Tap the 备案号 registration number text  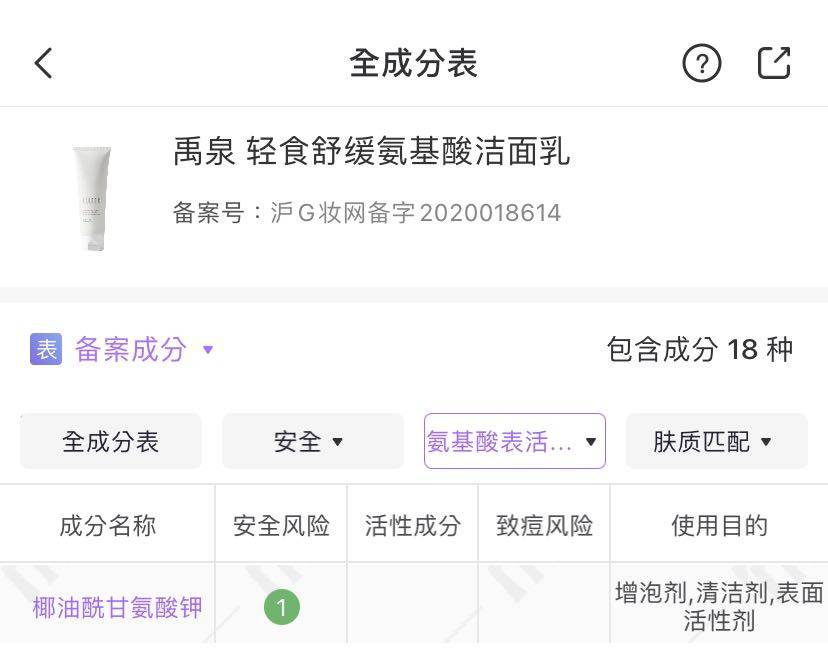[366, 213]
